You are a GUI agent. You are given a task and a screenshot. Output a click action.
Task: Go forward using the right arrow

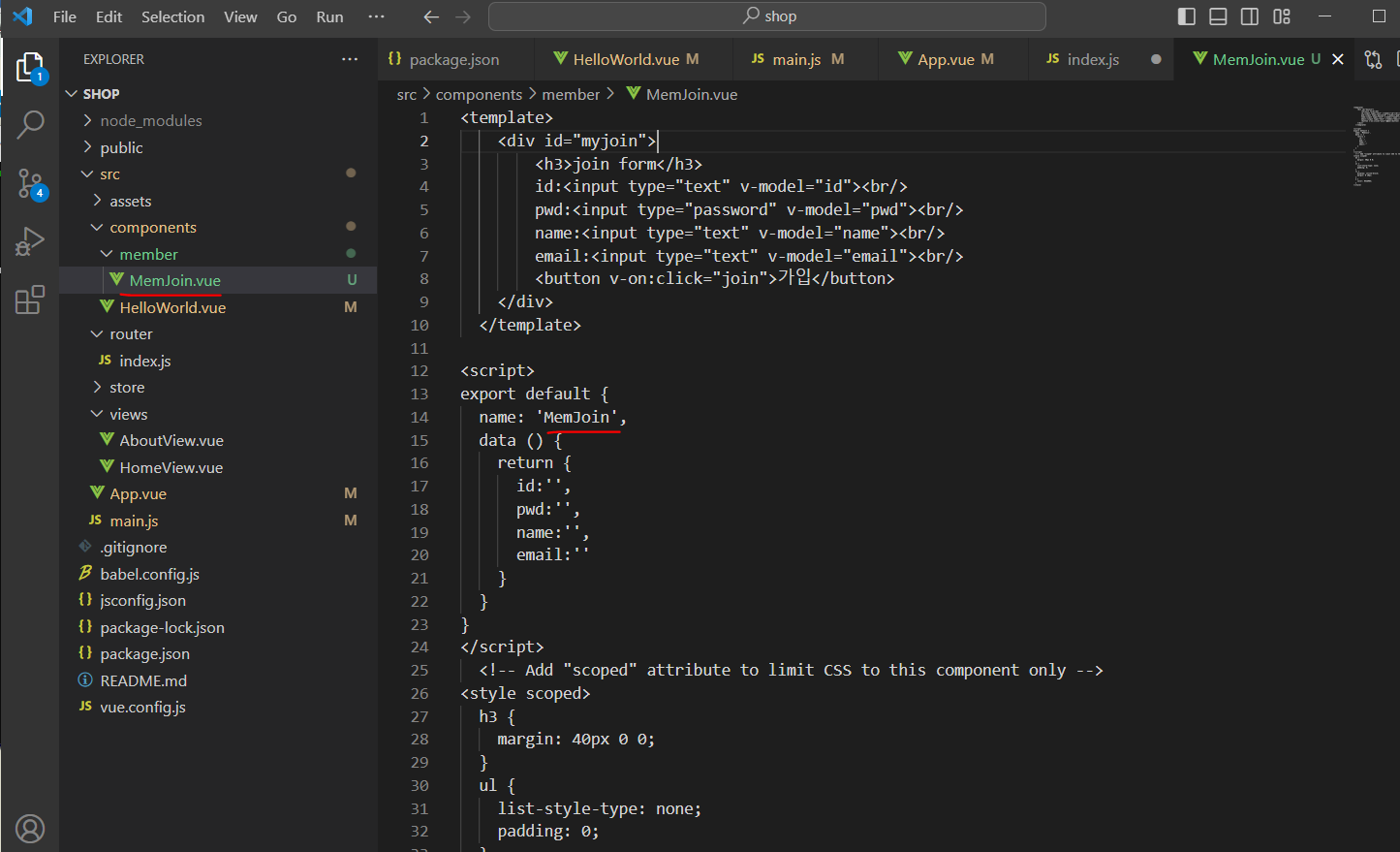coord(463,16)
